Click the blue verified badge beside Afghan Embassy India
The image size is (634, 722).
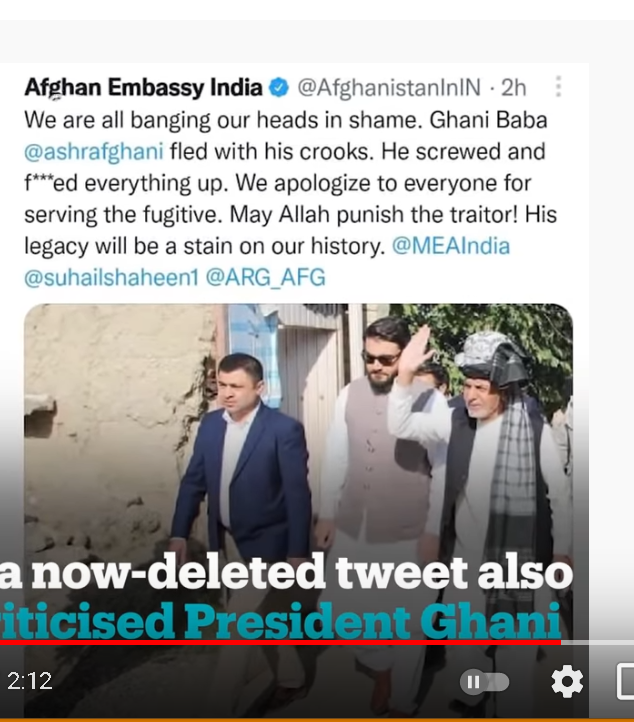[279, 87]
